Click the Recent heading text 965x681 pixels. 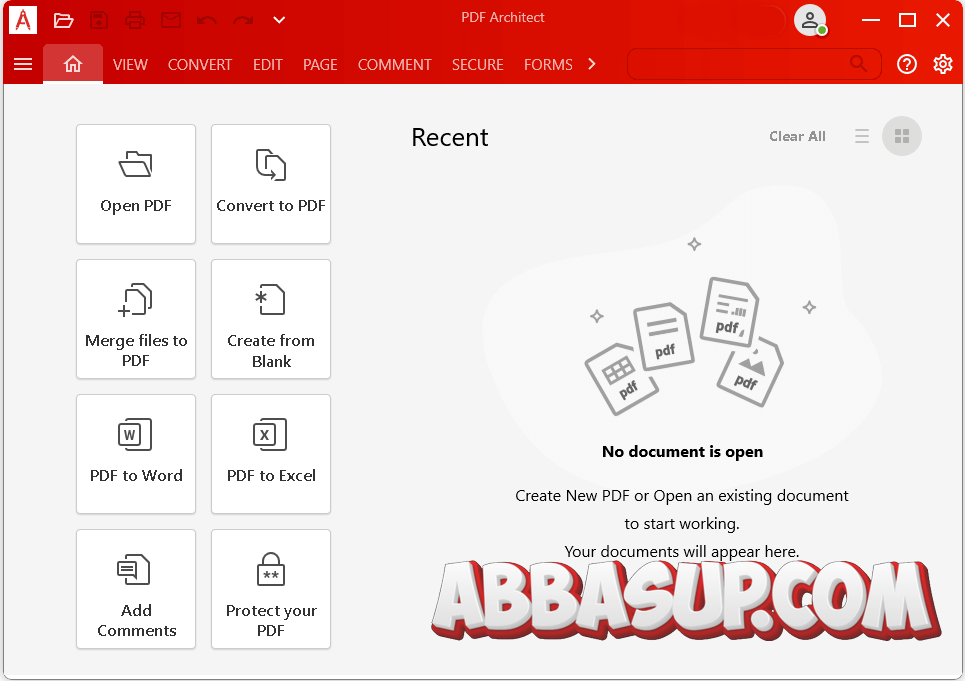click(449, 137)
